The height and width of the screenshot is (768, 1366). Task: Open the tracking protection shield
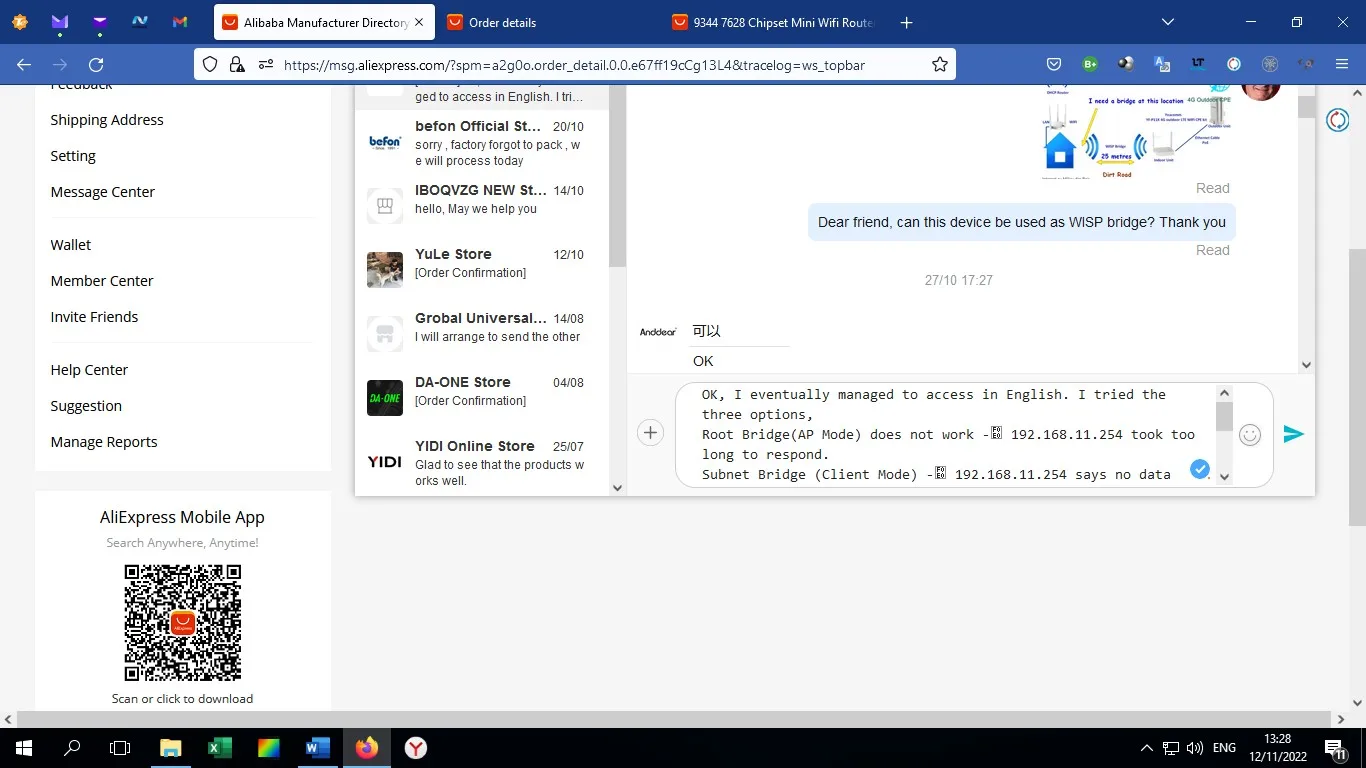210,64
